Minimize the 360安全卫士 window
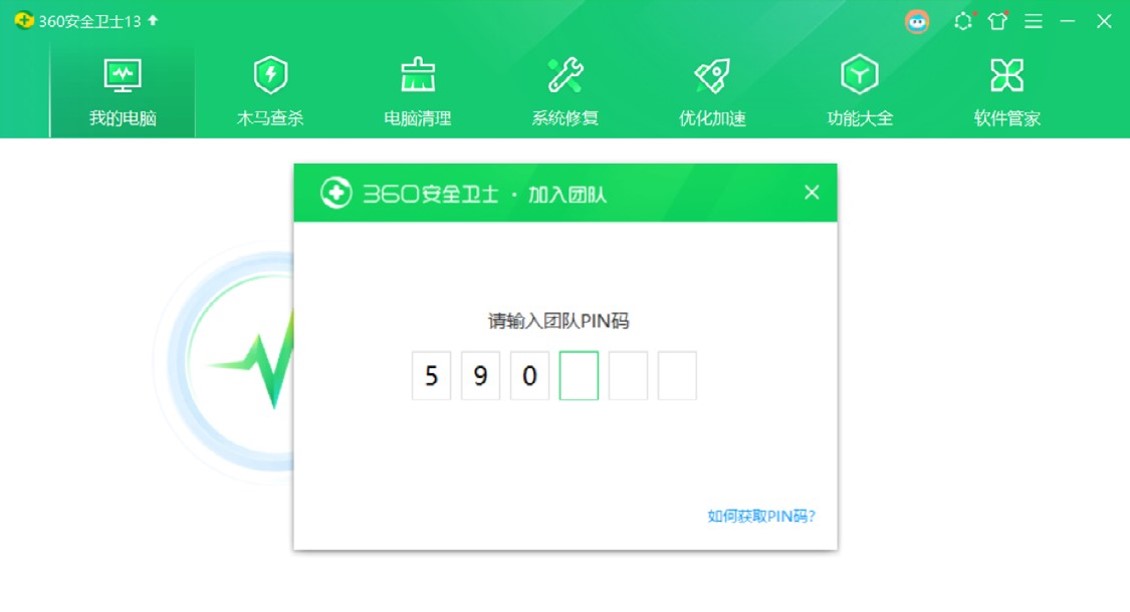Screen dimensions: 1130x612 [x=1068, y=22]
